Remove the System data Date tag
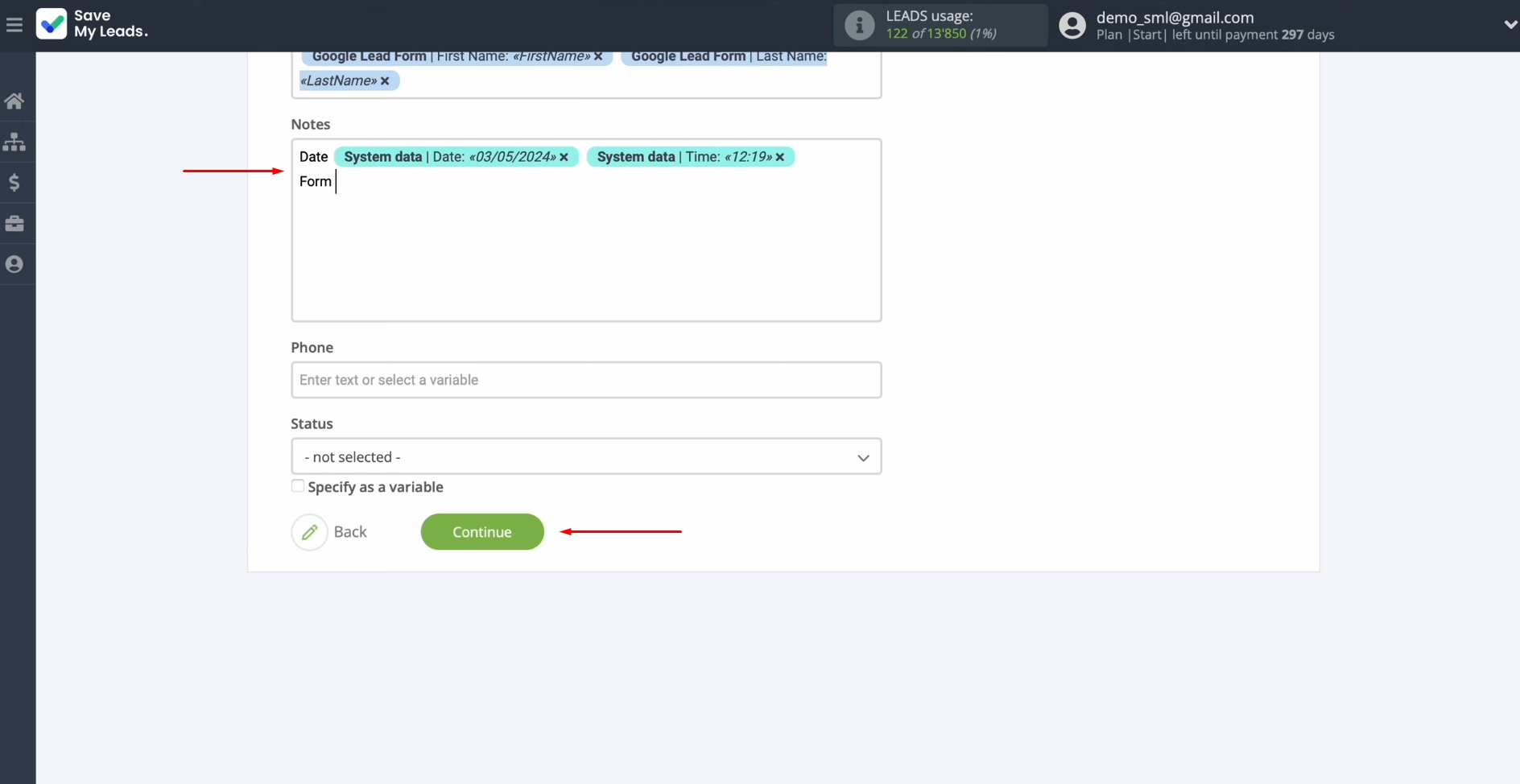The height and width of the screenshot is (784, 1520). (x=564, y=157)
